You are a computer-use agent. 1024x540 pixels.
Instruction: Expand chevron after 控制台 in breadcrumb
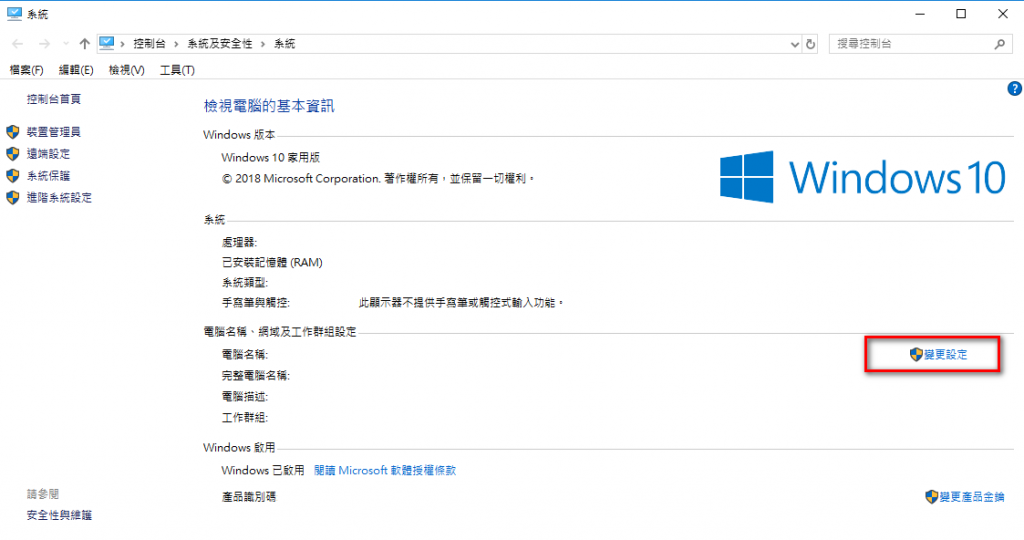176,44
